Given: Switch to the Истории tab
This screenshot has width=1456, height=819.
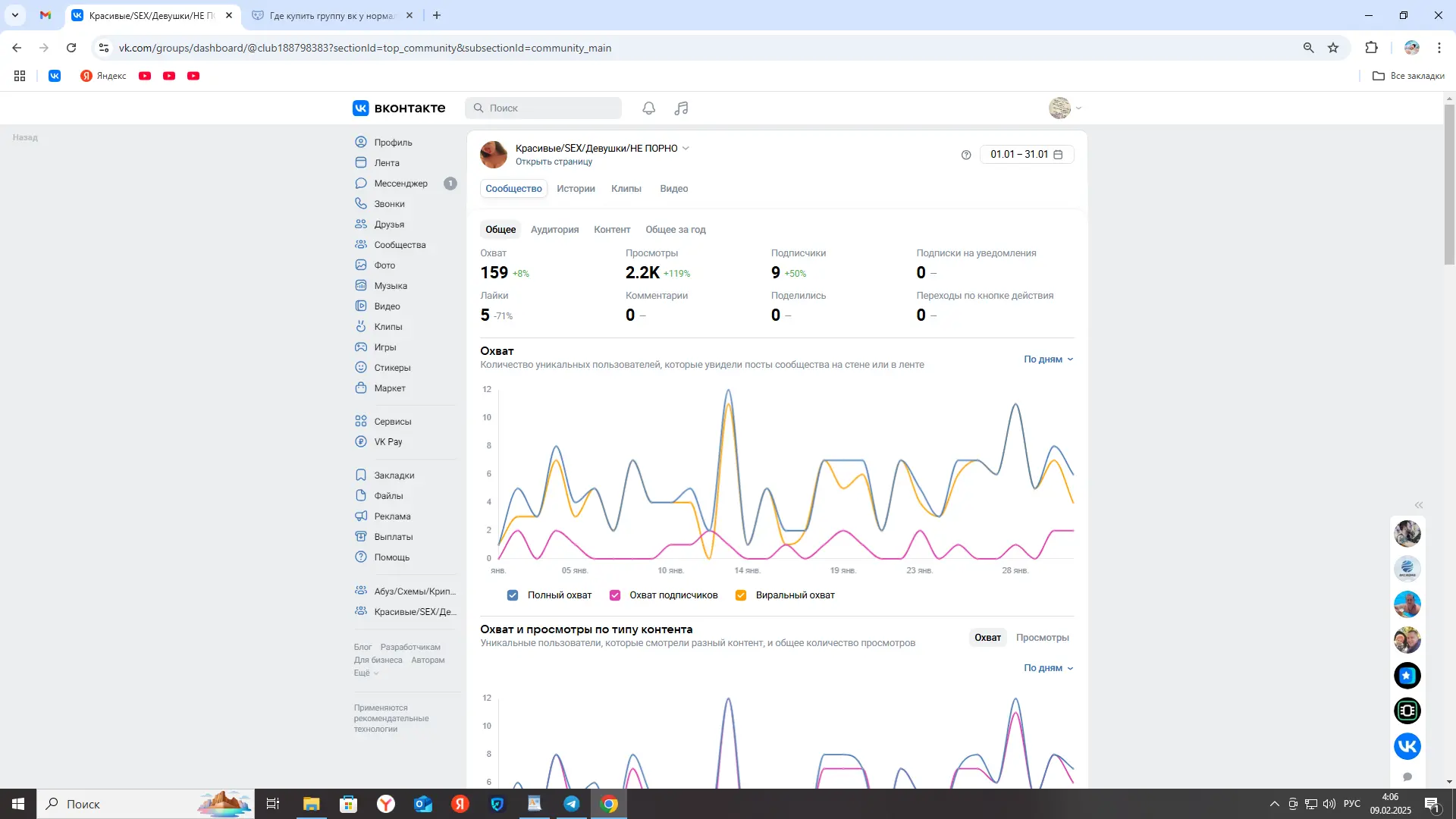Looking at the screenshot, I should click(576, 189).
